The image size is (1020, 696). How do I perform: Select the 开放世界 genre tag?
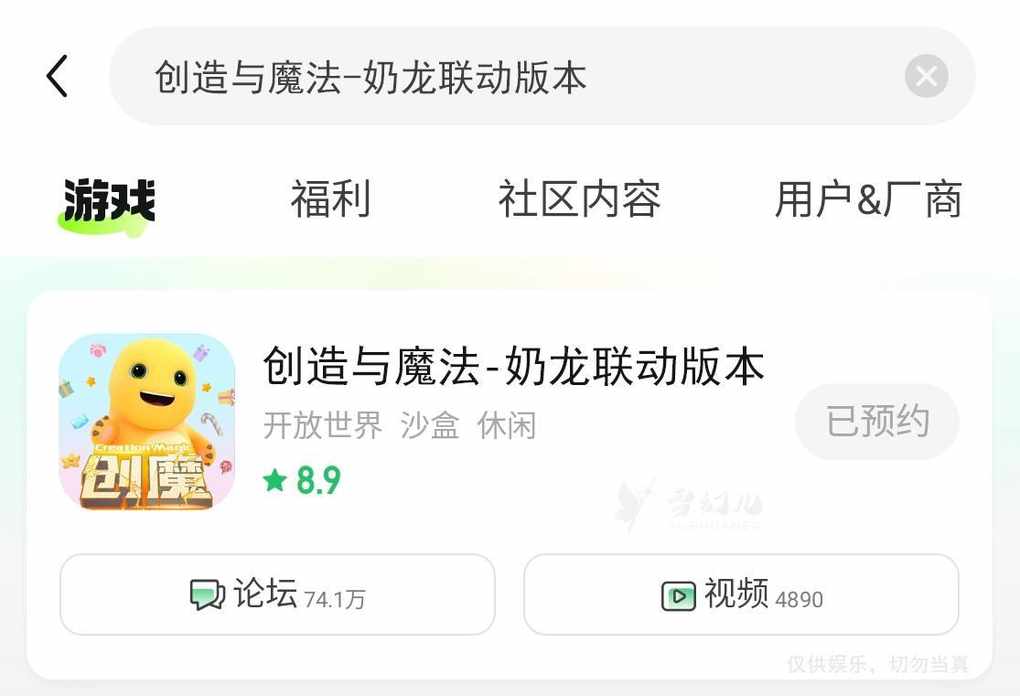(323, 426)
